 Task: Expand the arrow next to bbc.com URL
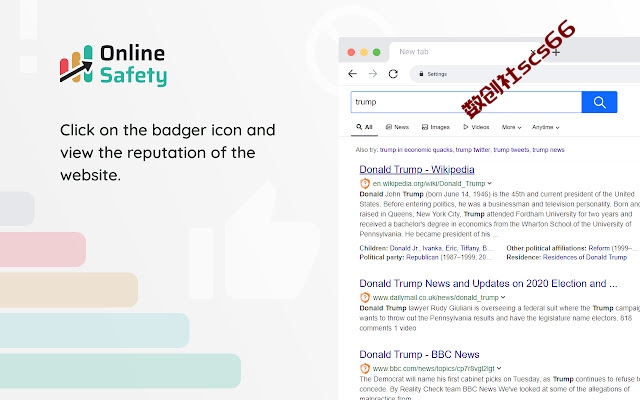[x=499, y=369]
